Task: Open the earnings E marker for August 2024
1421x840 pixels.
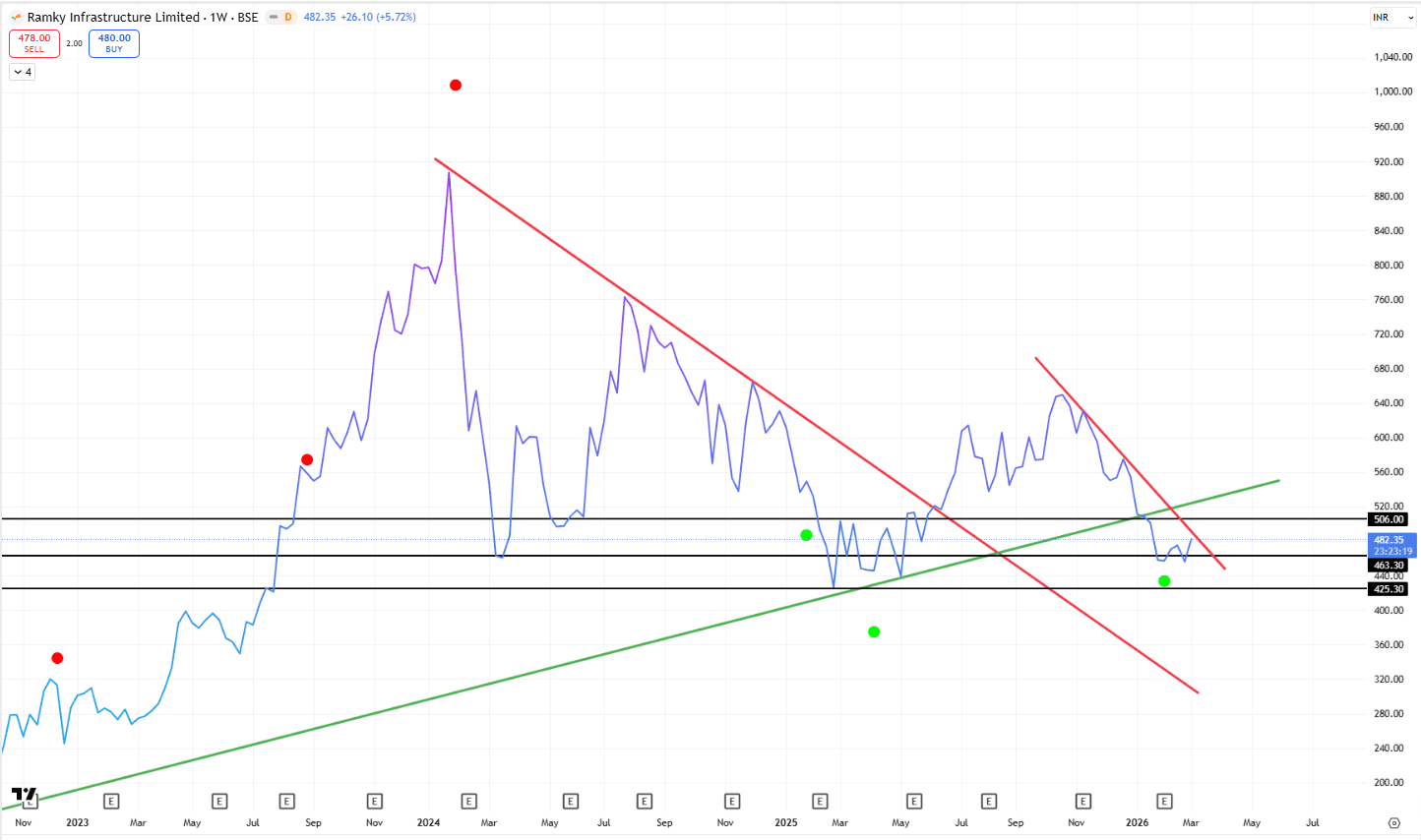Action: click(644, 802)
